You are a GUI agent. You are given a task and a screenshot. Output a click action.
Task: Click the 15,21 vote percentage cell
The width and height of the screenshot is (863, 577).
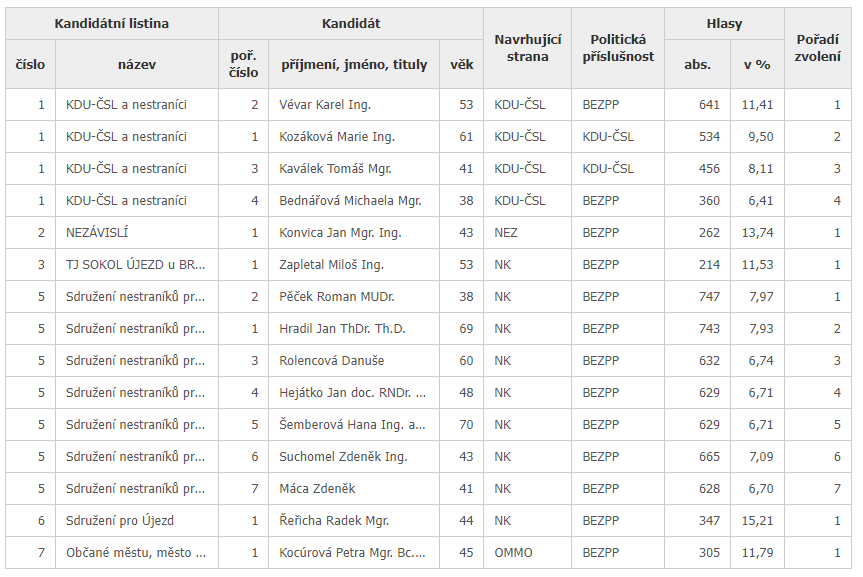tap(757, 520)
